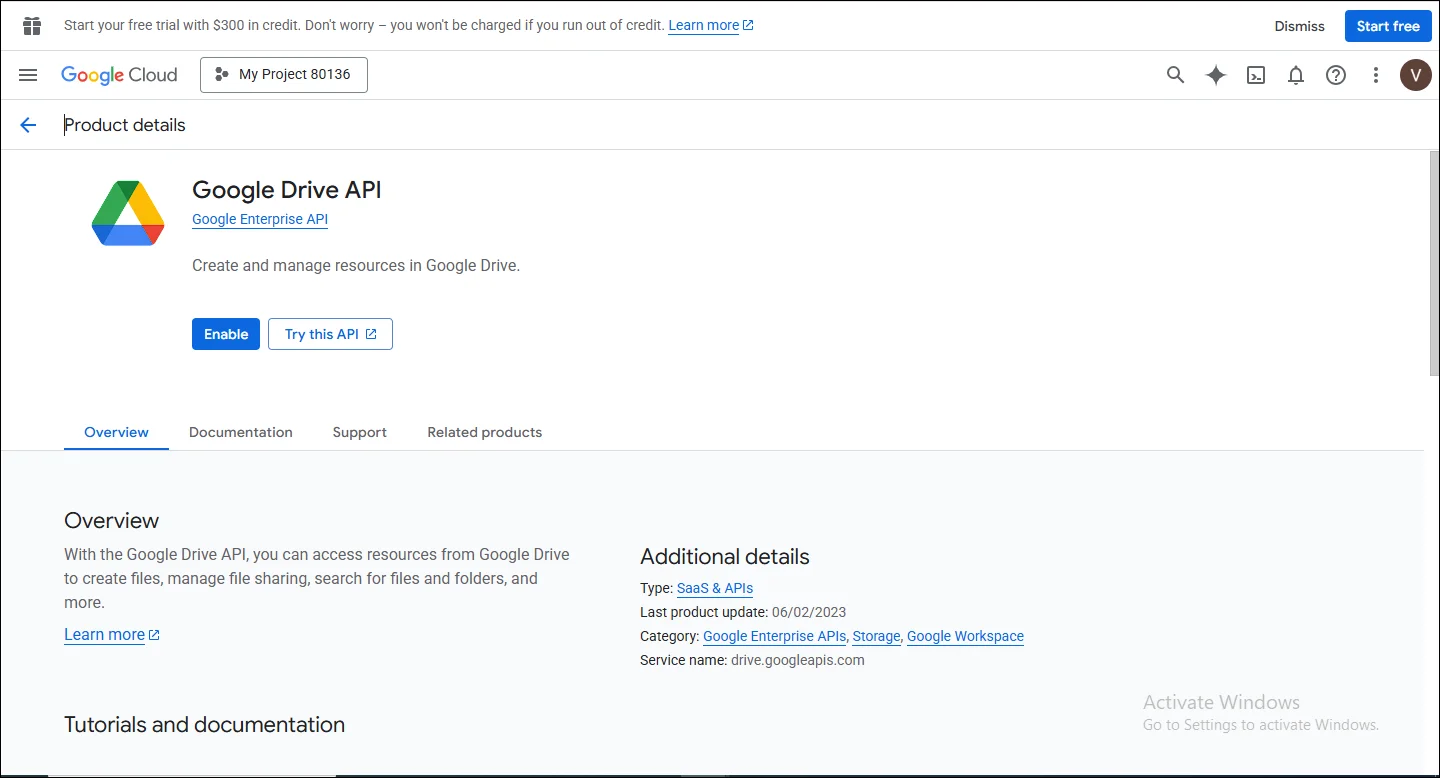Click the Try this API button
Viewport: 1440px width, 778px height.
pyautogui.click(x=330, y=334)
